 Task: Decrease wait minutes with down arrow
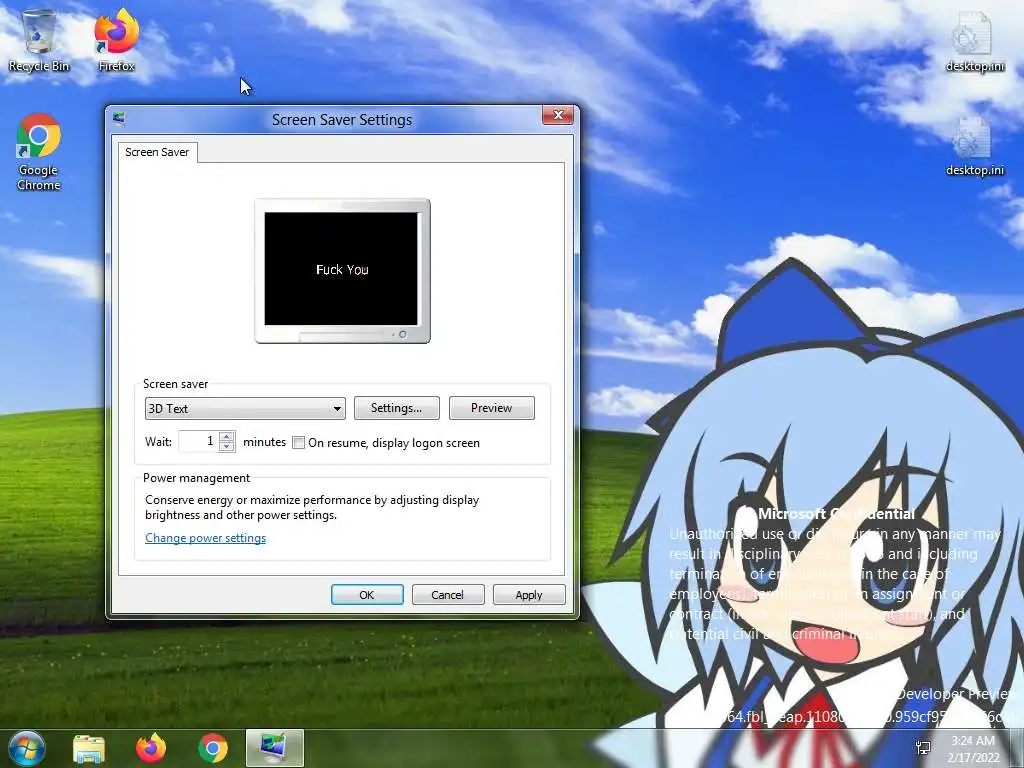[227, 447]
